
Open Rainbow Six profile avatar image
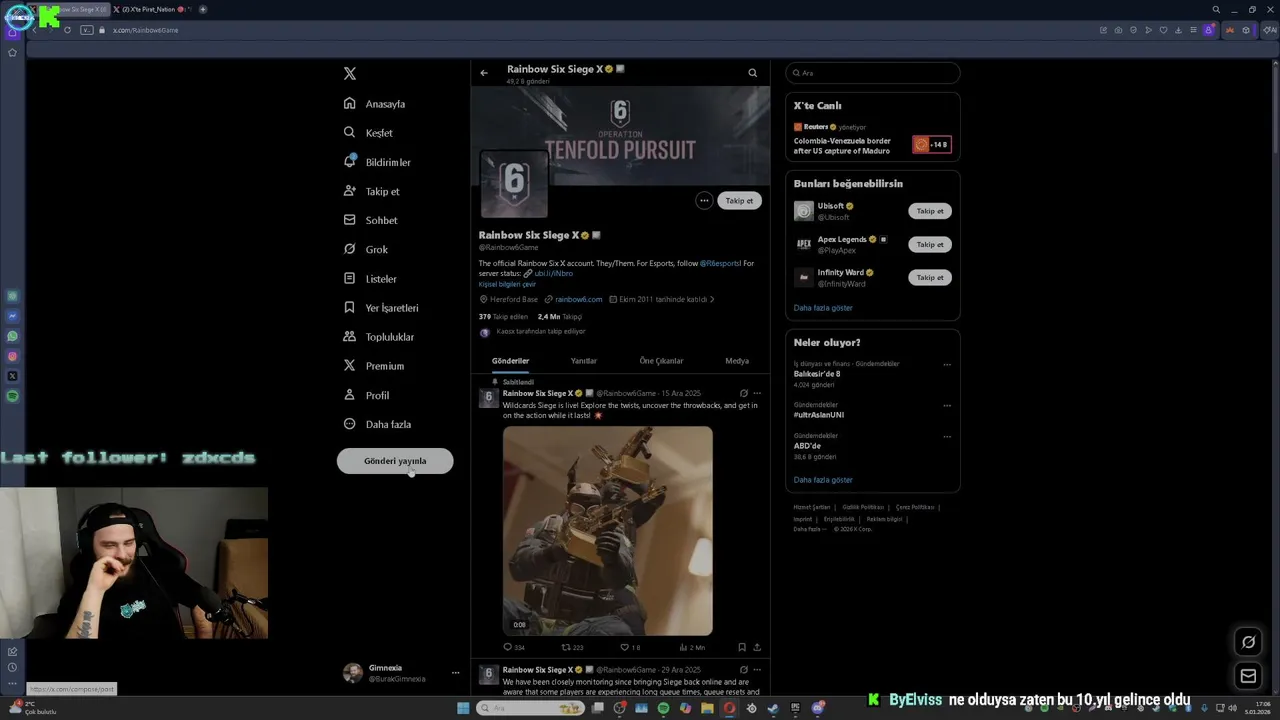tap(514, 183)
